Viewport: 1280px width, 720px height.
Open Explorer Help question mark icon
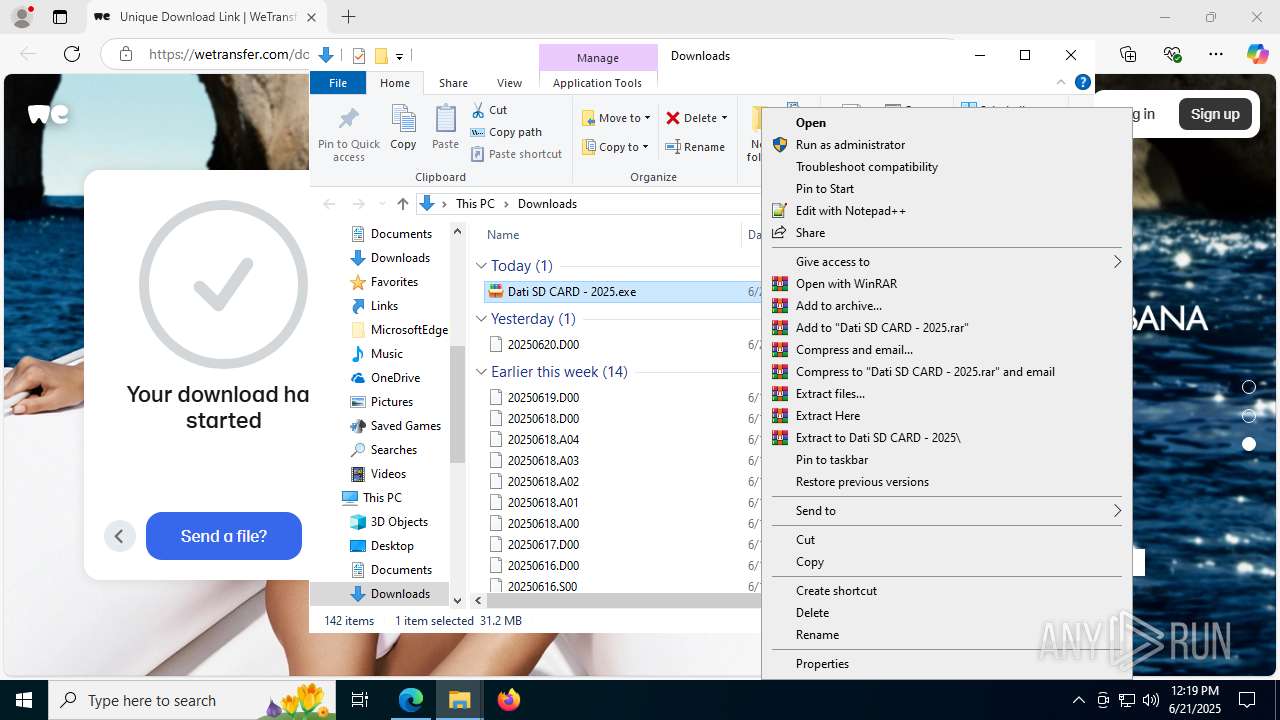click(x=1082, y=83)
